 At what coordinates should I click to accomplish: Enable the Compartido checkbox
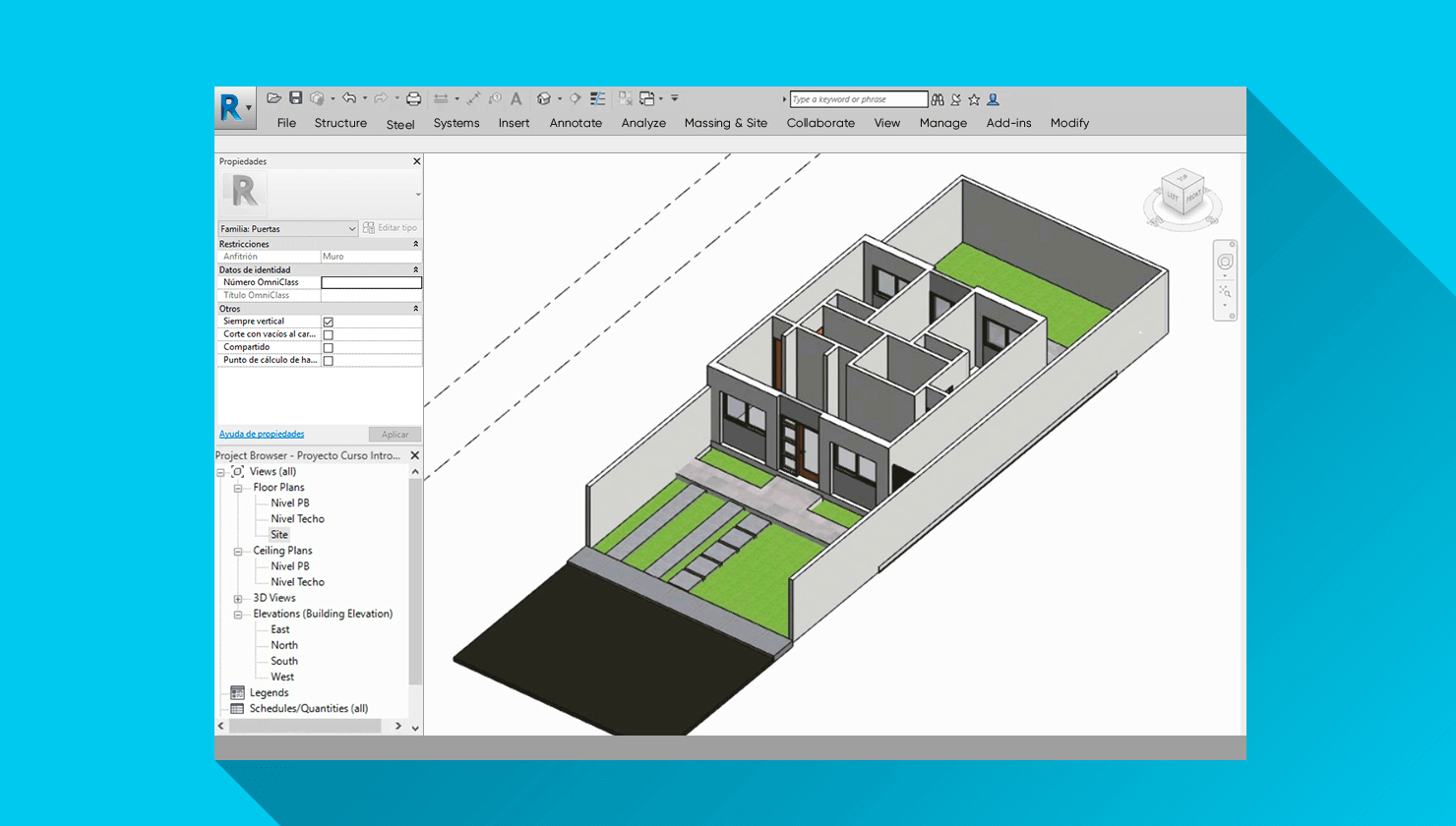coord(327,346)
